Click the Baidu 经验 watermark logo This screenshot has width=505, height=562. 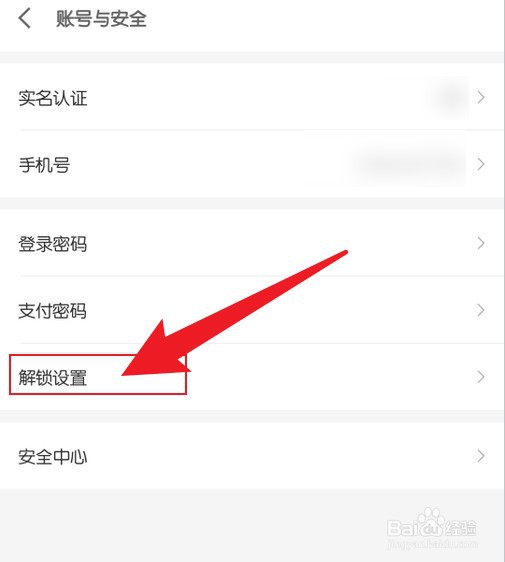[x=432, y=524]
